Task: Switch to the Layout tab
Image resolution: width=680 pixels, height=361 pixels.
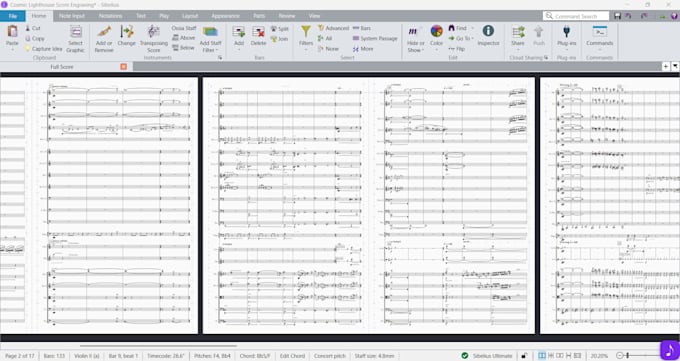Action: pos(190,16)
